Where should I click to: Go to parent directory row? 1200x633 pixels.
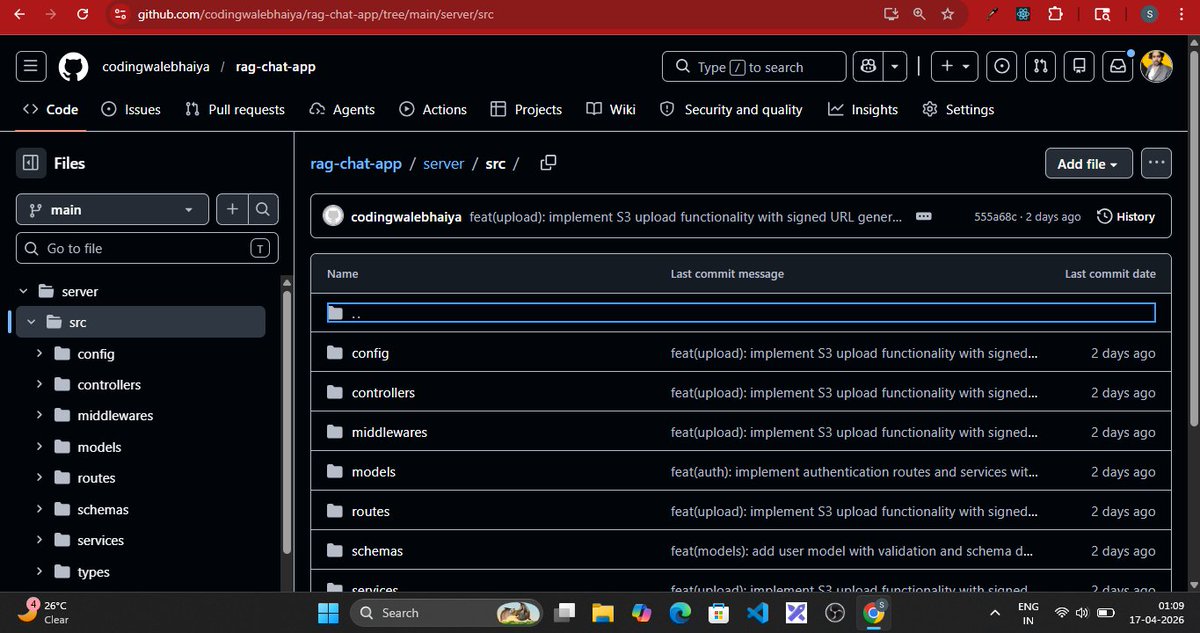741,313
